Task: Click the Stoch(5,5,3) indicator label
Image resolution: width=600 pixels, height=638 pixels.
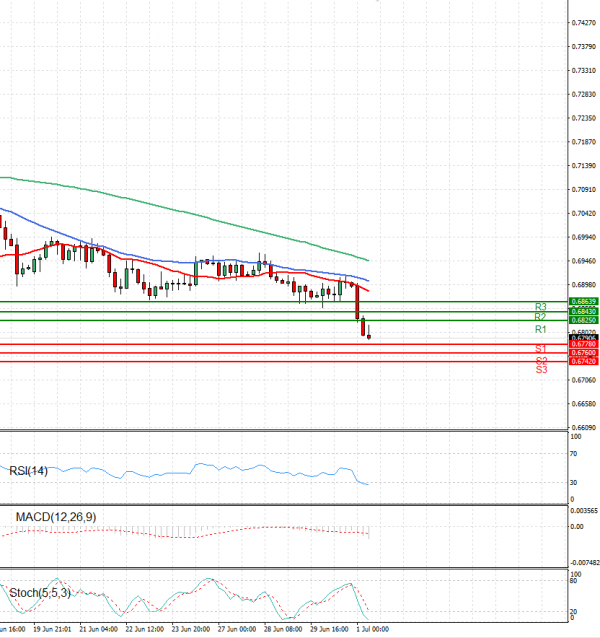Action: (40, 593)
